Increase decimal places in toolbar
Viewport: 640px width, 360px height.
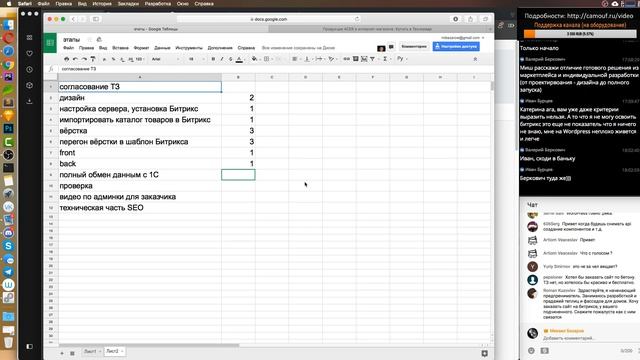131,59
